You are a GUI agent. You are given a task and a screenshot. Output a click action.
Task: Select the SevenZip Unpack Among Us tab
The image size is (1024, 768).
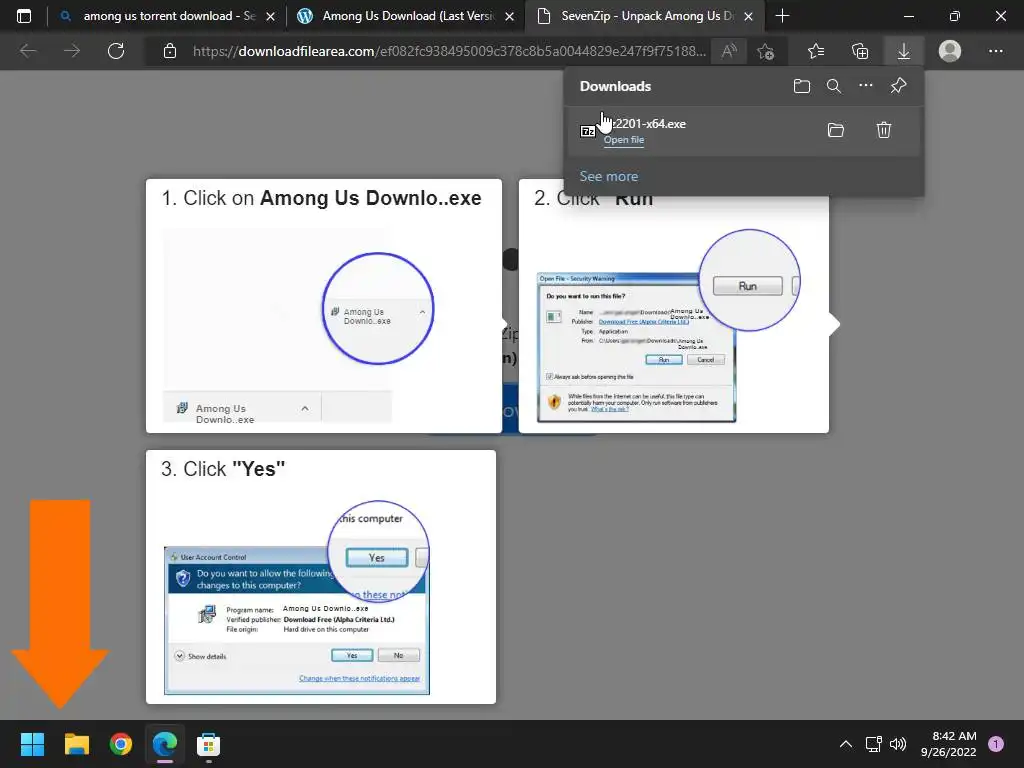click(x=644, y=16)
